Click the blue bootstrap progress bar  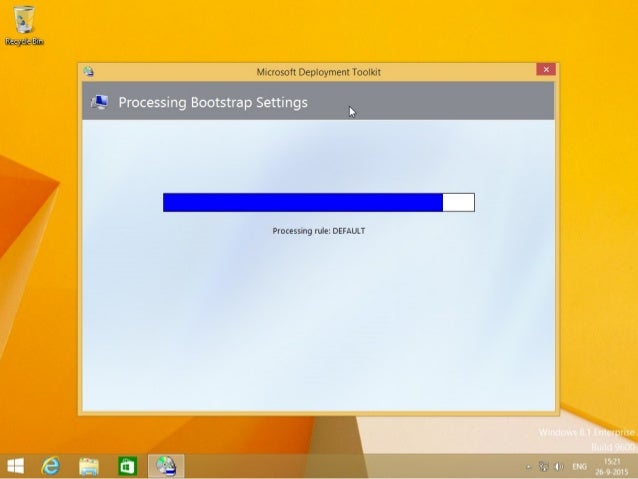[x=319, y=202]
